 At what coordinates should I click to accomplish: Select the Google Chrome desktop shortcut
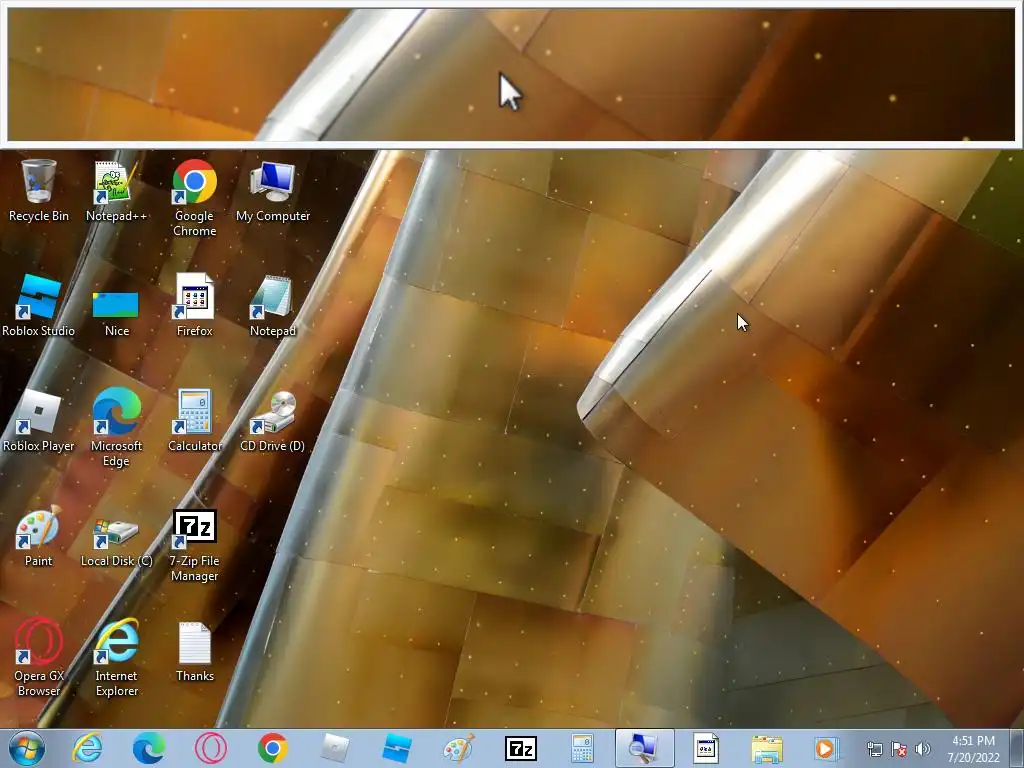pyautogui.click(x=195, y=197)
